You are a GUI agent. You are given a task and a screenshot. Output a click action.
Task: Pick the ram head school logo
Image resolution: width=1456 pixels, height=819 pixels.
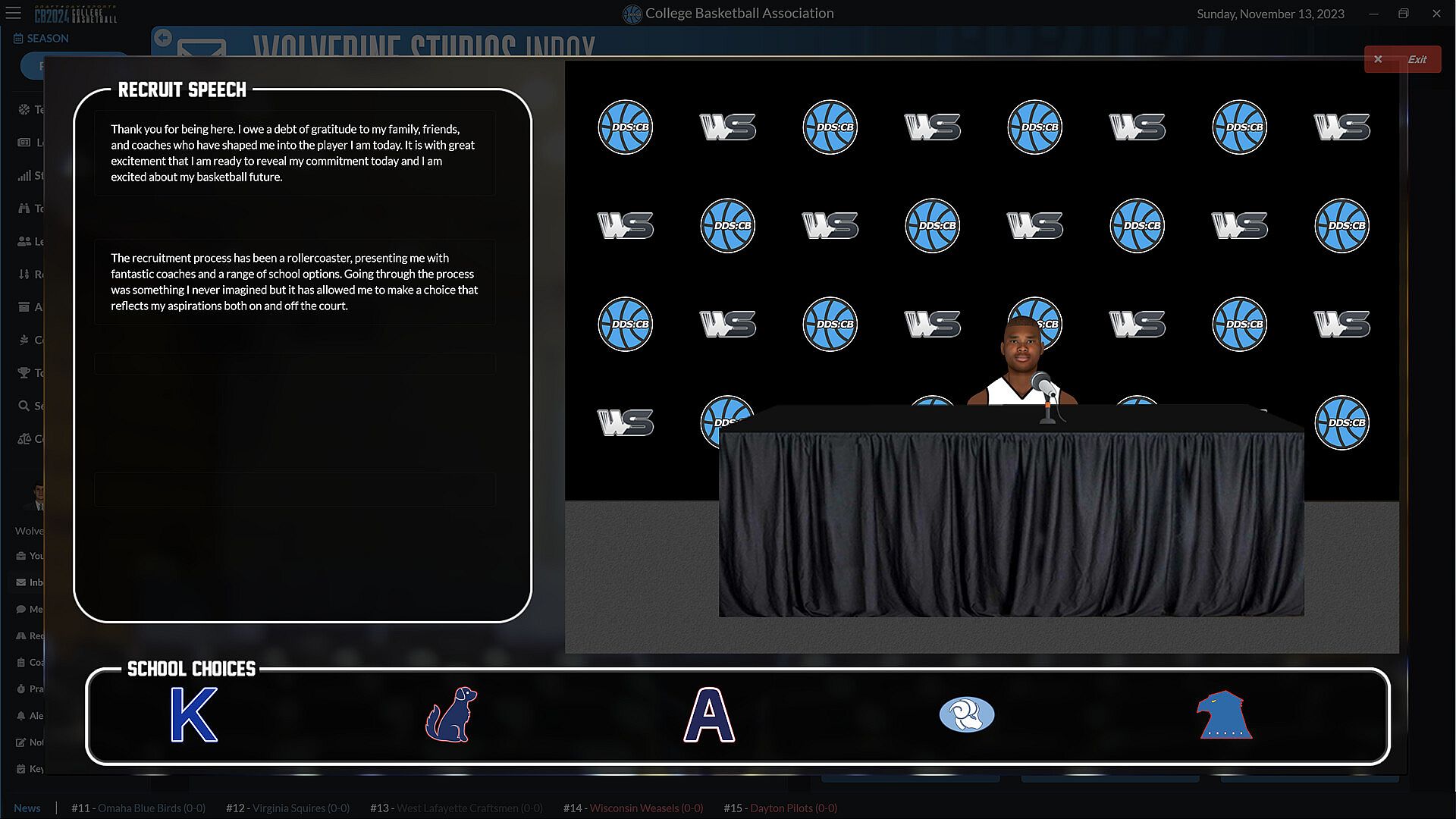[x=966, y=714]
